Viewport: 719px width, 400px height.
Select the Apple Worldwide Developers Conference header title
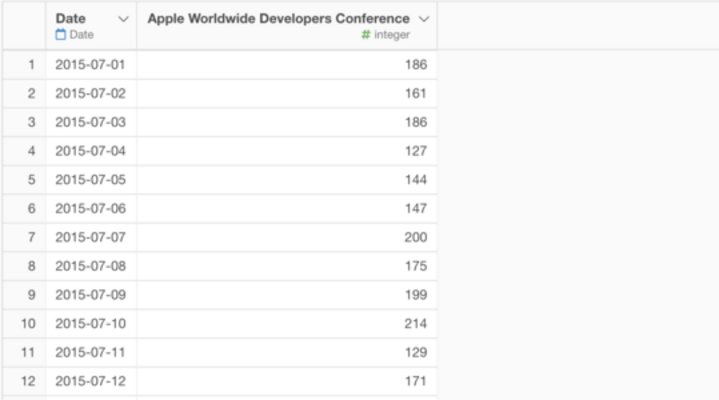(278, 19)
